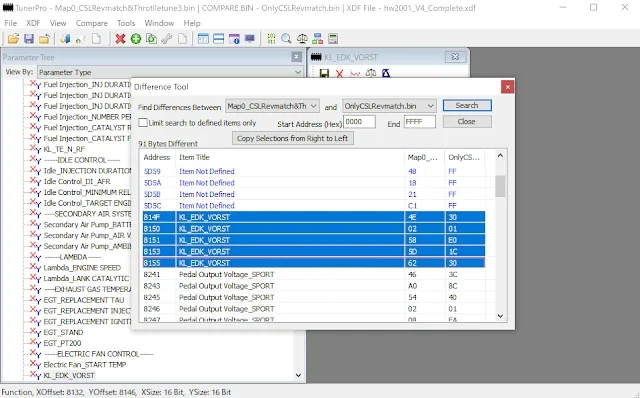Select Electric Fan_START TEMP tree item
Screen dimensions: 640x398
tap(84, 365)
